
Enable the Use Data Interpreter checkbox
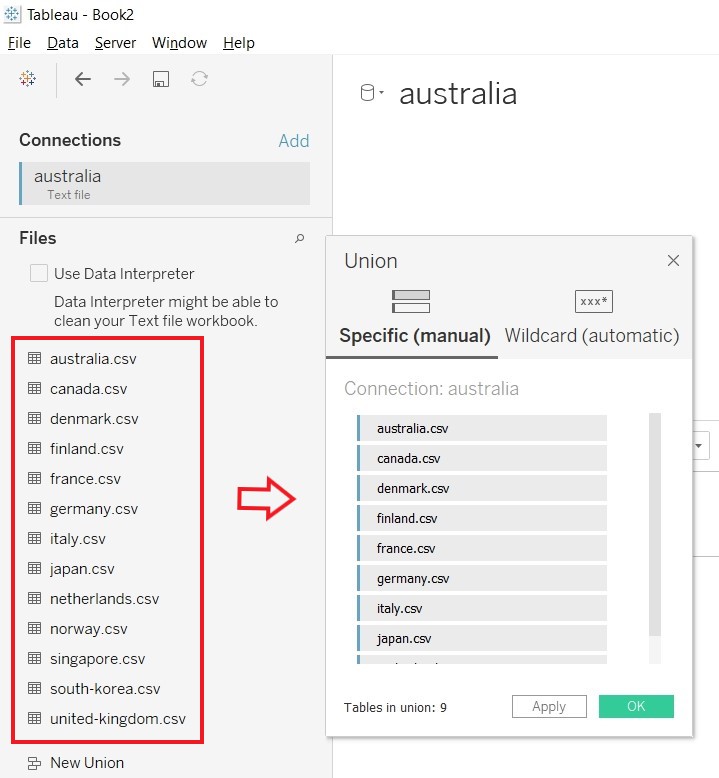click(39, 273)
